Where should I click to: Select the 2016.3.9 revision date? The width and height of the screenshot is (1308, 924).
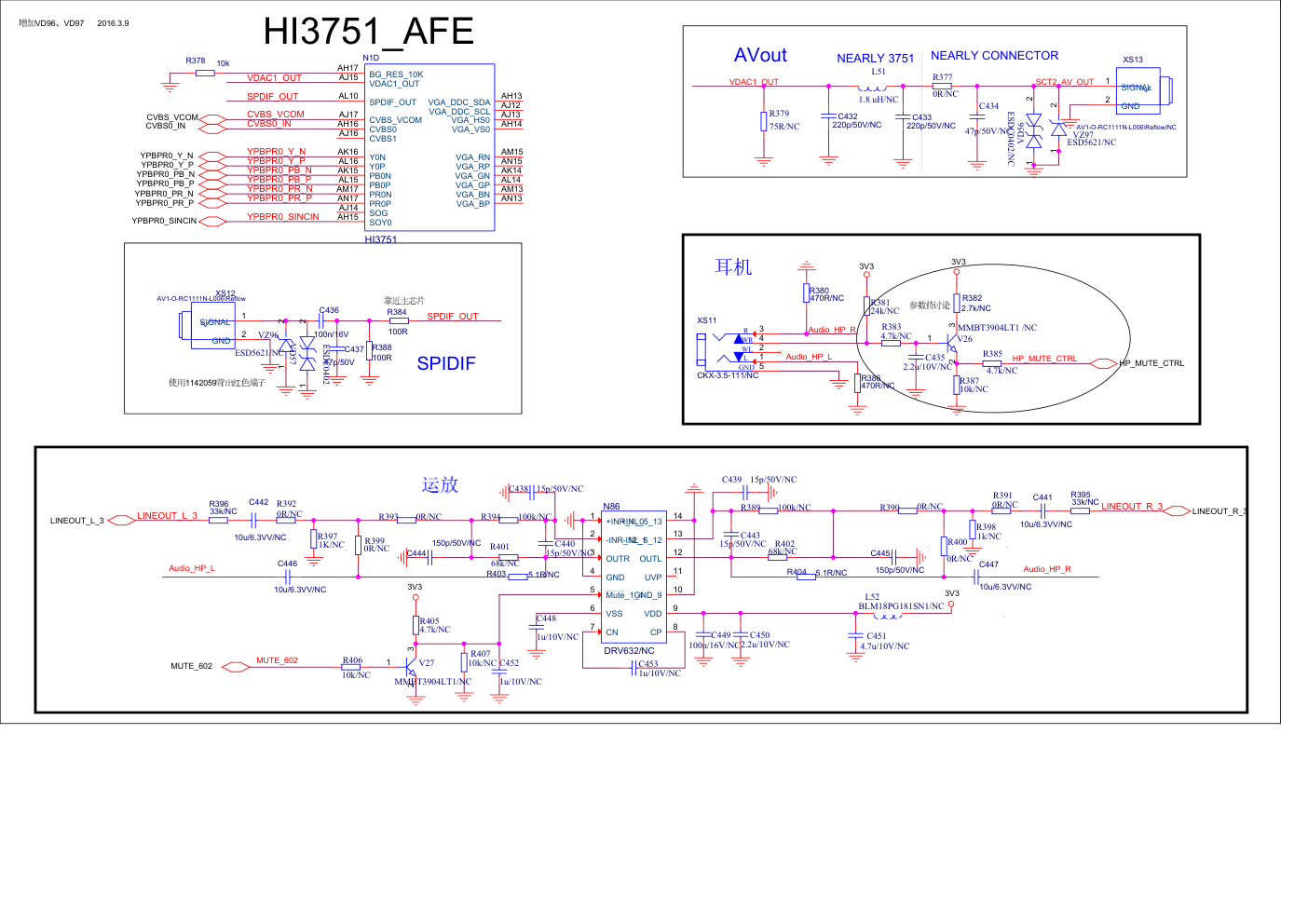113,23
